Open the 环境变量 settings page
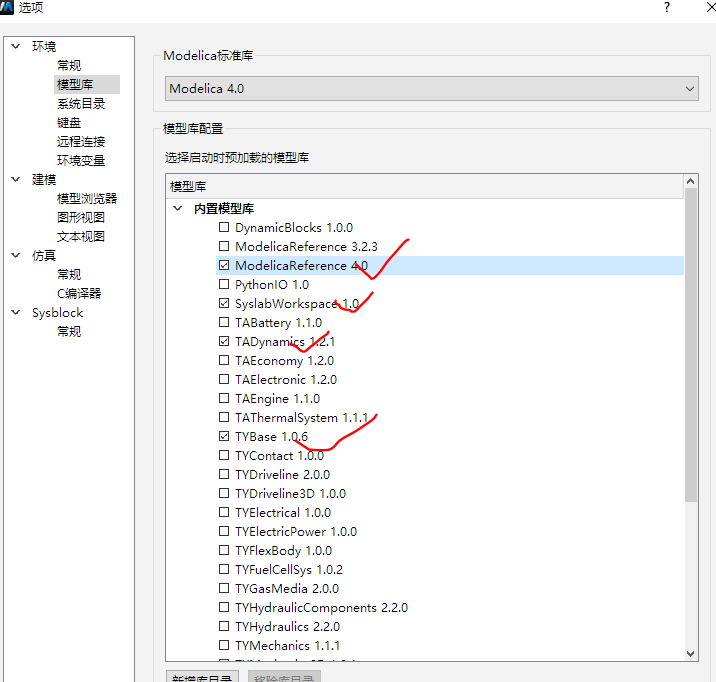The width and height of the screenshot is (716, 682). [81, 161]
